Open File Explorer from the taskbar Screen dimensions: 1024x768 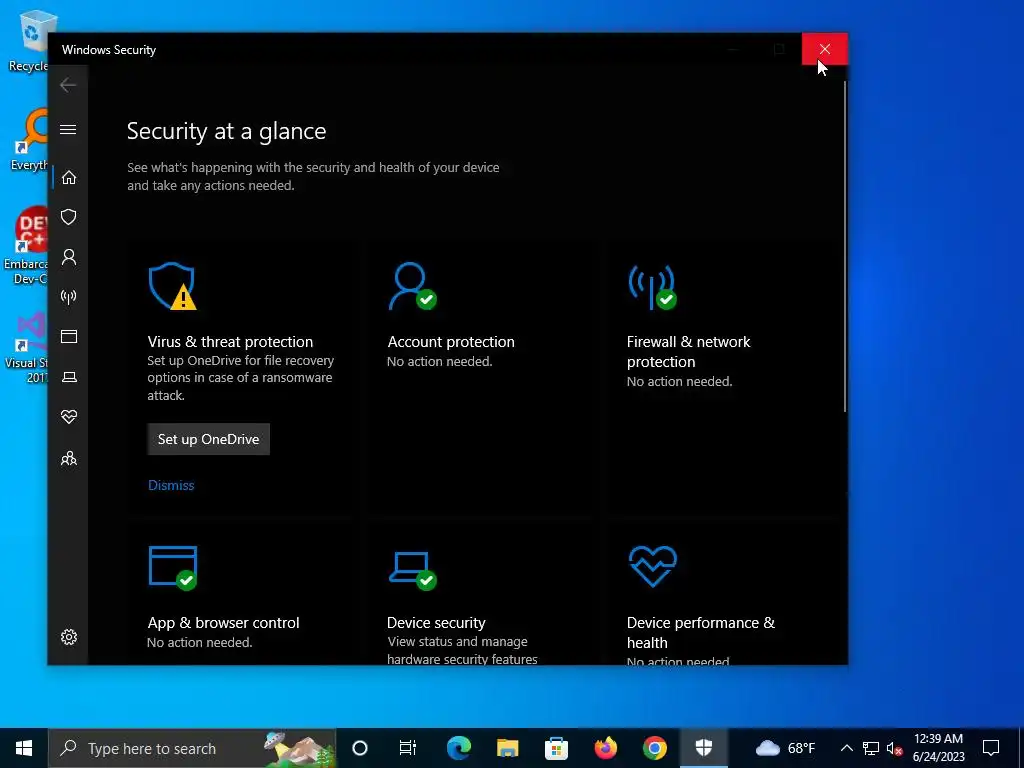[507, 748]
